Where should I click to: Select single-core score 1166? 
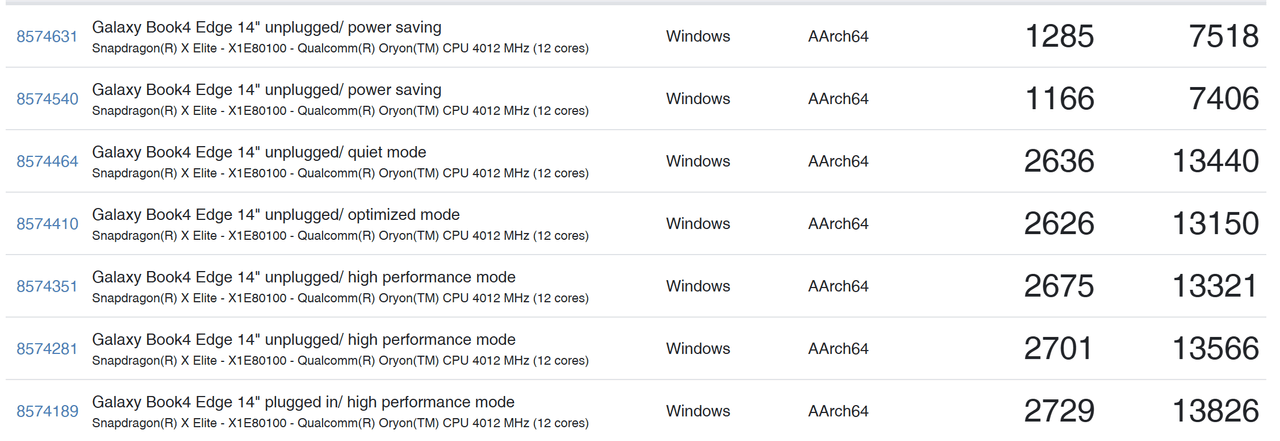1059,99
